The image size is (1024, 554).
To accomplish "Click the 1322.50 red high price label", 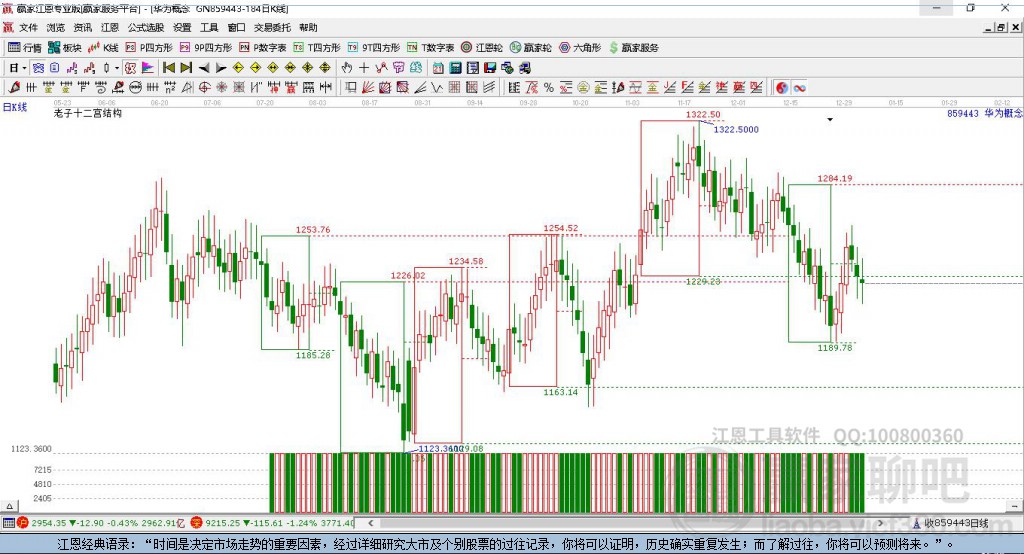I will coord(703,114).
